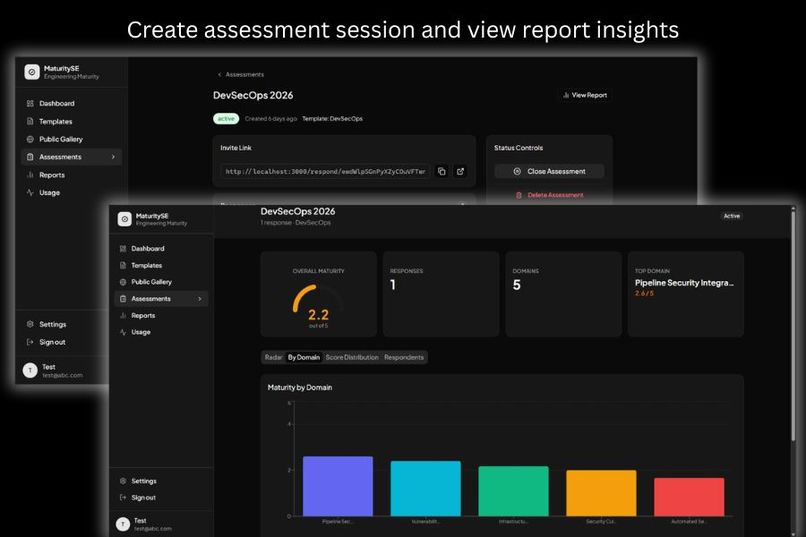806x537 pixels.
Task: Click the purple Pipeline Sec bar
Action: point(338,486)
